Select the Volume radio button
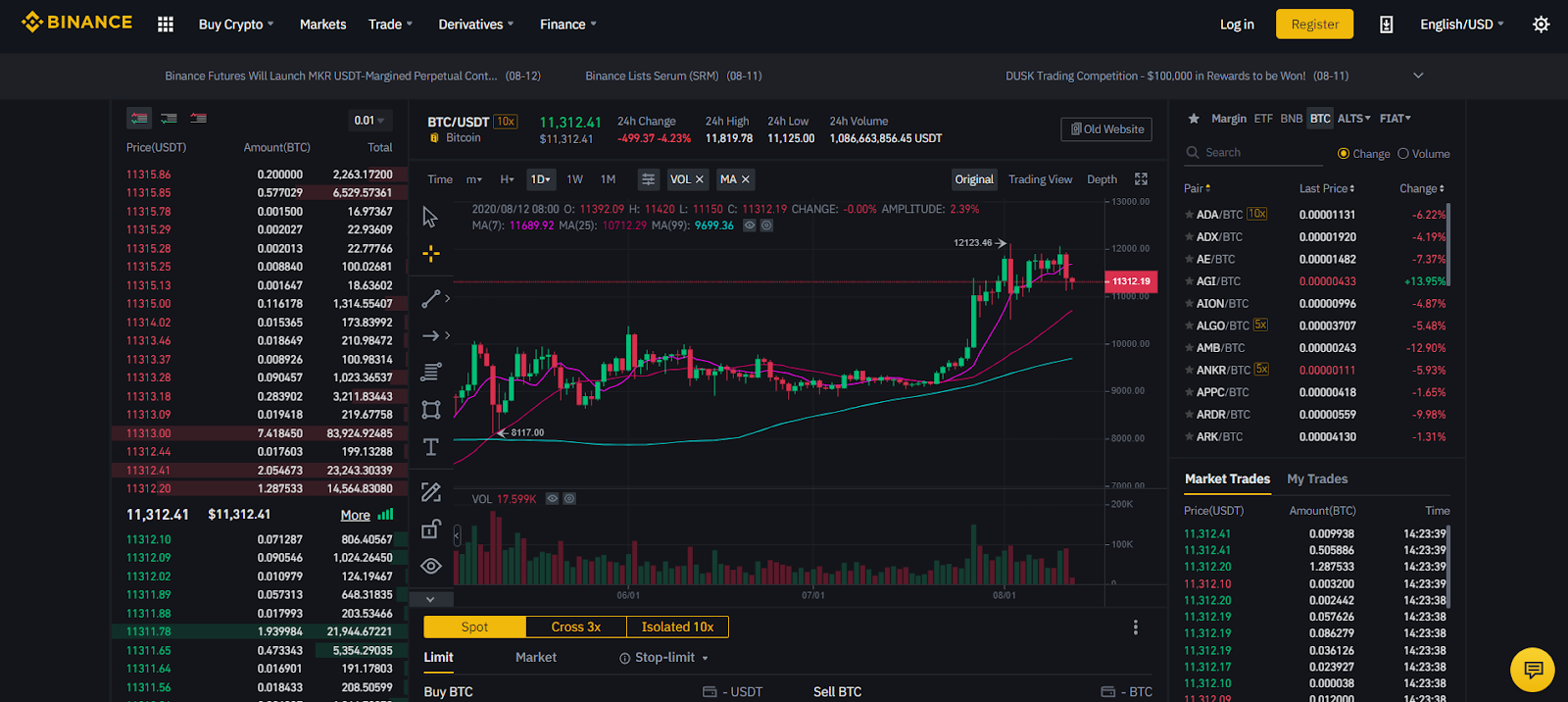The width and height of the screenshot is (1568, 702). (1403, 154)
